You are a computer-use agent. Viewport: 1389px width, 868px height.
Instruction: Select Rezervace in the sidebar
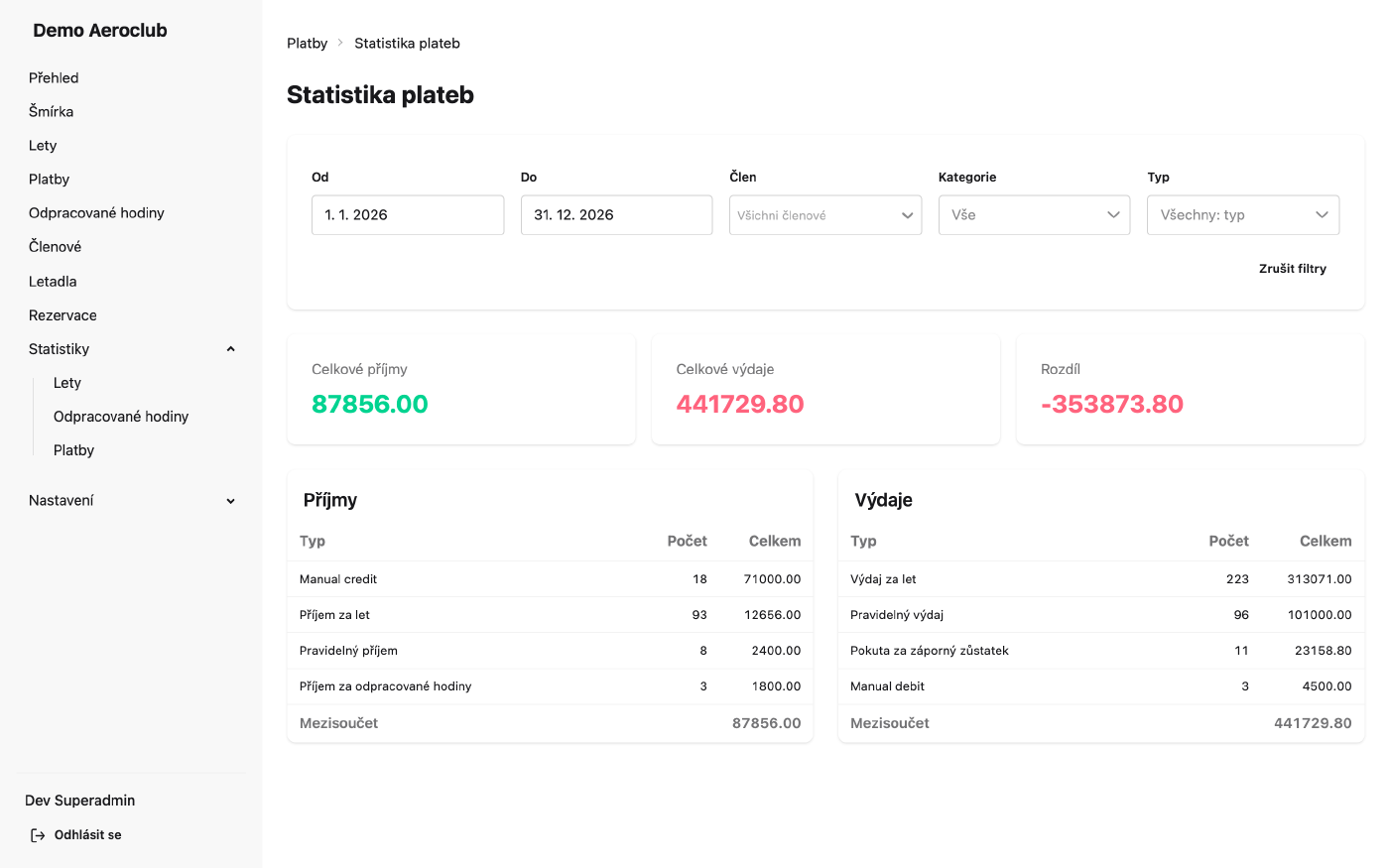pos(63,315)
